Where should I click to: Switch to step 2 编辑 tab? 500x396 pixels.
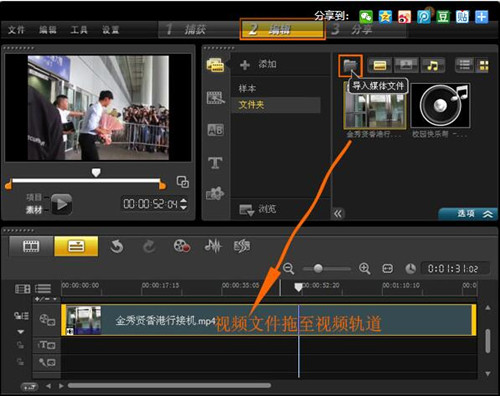click(282, 29)
